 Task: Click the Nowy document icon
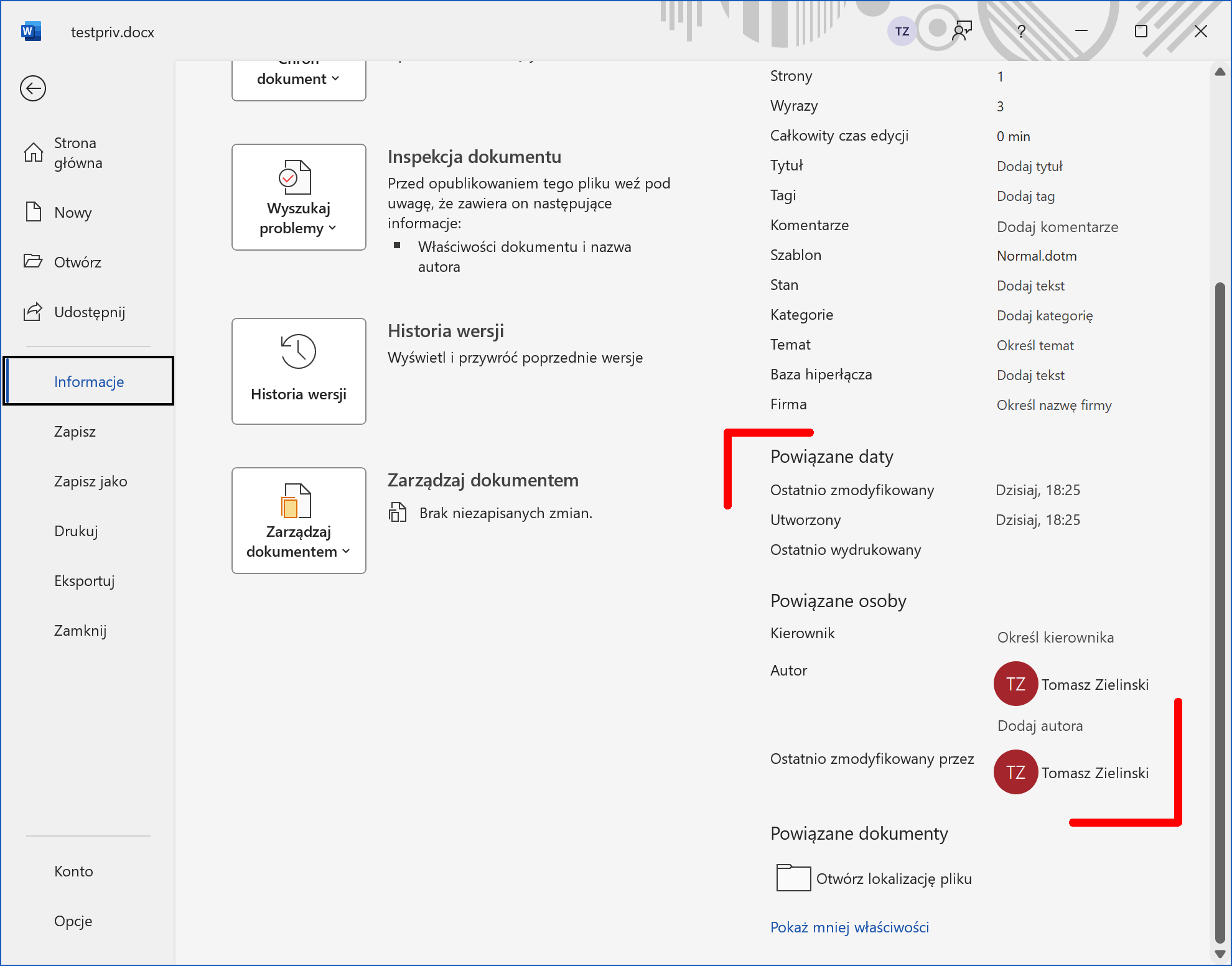point(33,212)
